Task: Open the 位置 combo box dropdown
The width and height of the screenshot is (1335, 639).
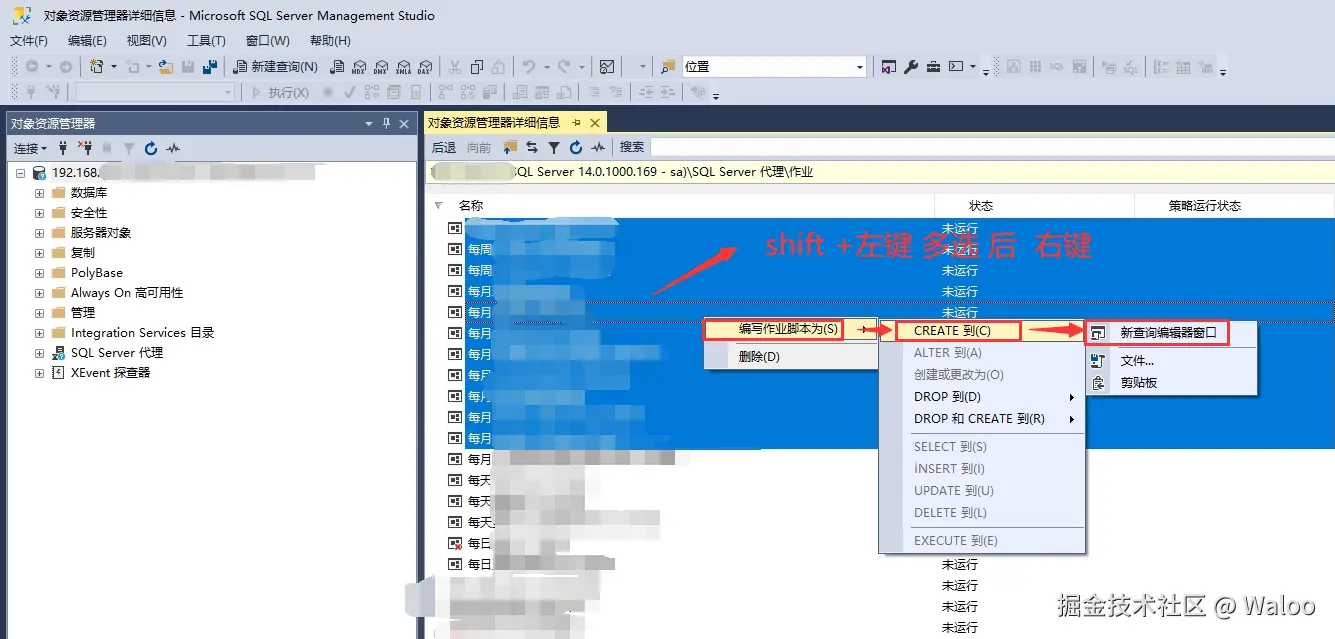Action: click(x=859, y=66)
